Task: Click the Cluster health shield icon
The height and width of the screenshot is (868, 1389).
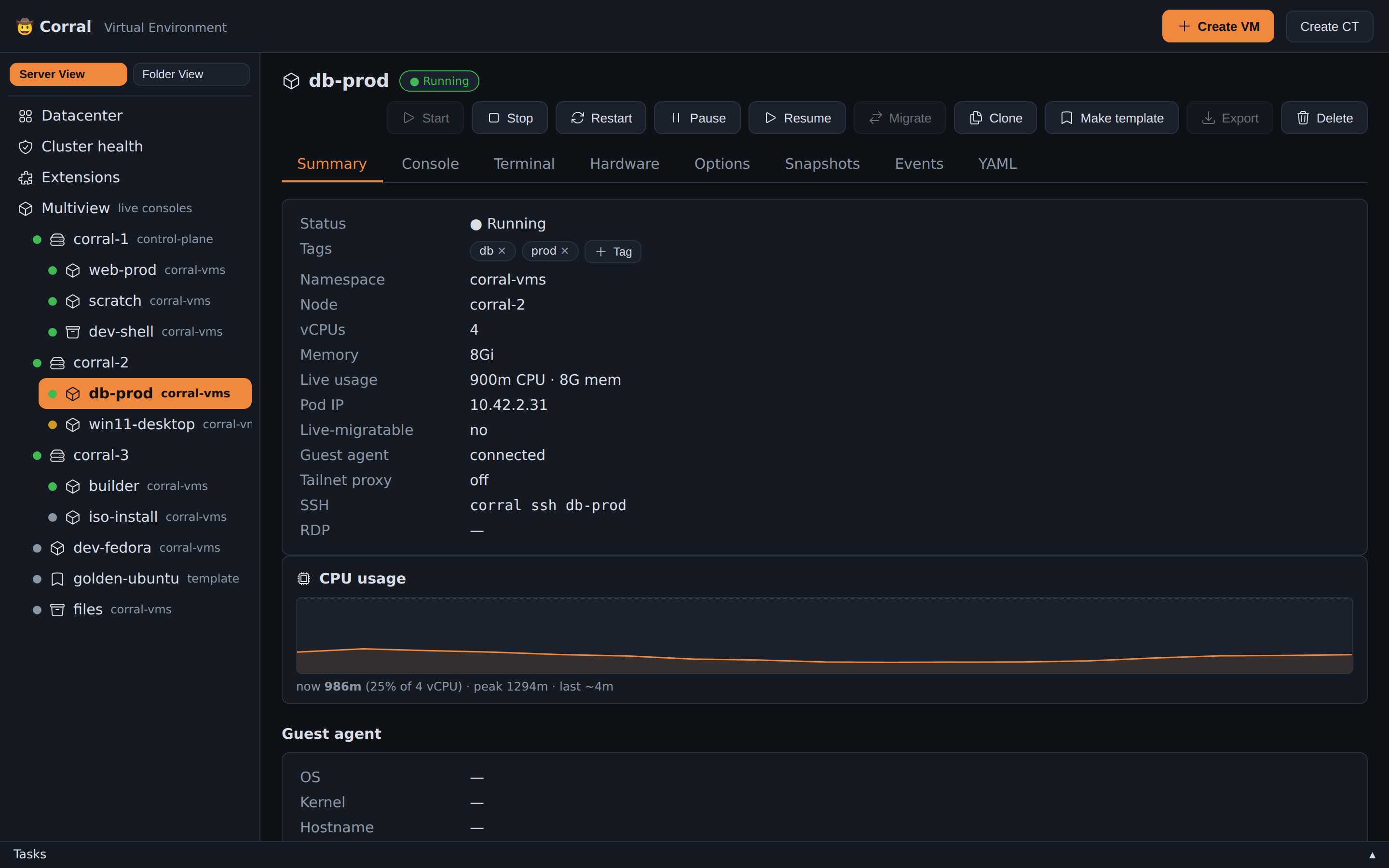Action: (x=25, y=147)
